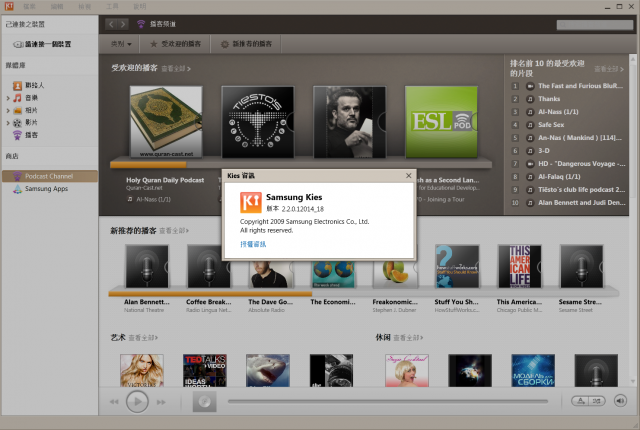View all newly recommended podcasts link

pos(174,231)
